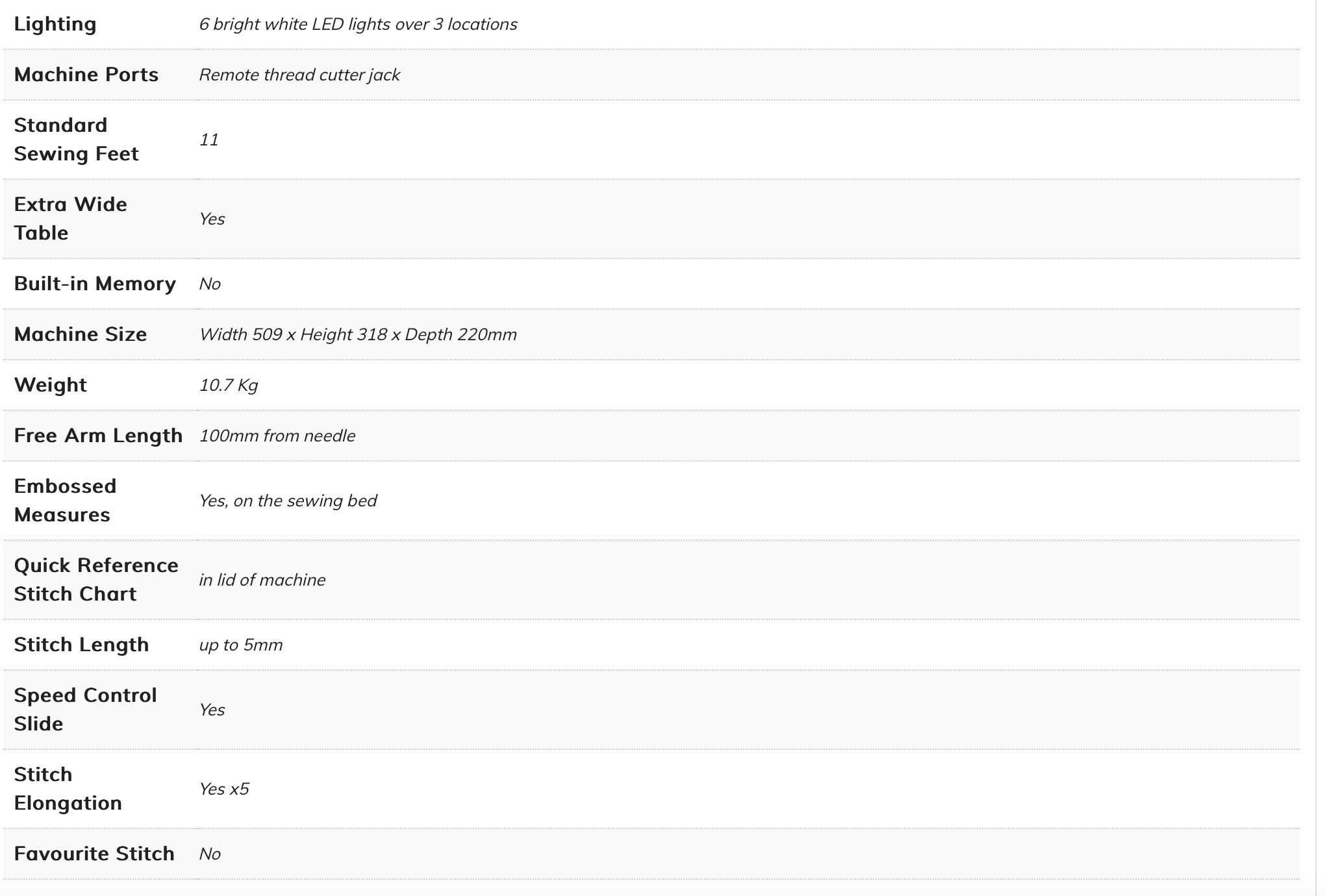Select the Built-in Memory label
The width and height of the screenshot is (1325, 896).
click(x=95, y=284)
